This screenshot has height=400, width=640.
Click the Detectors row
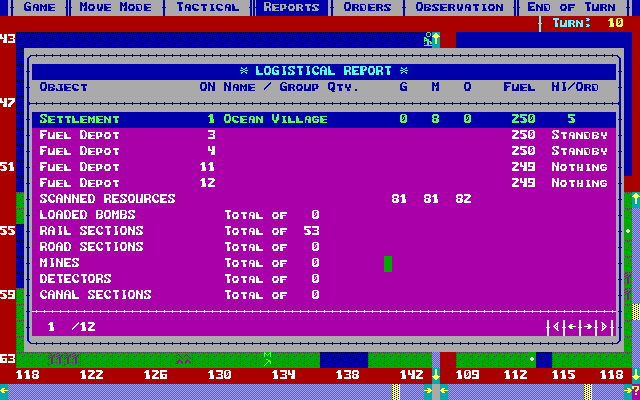click(324, 278)
